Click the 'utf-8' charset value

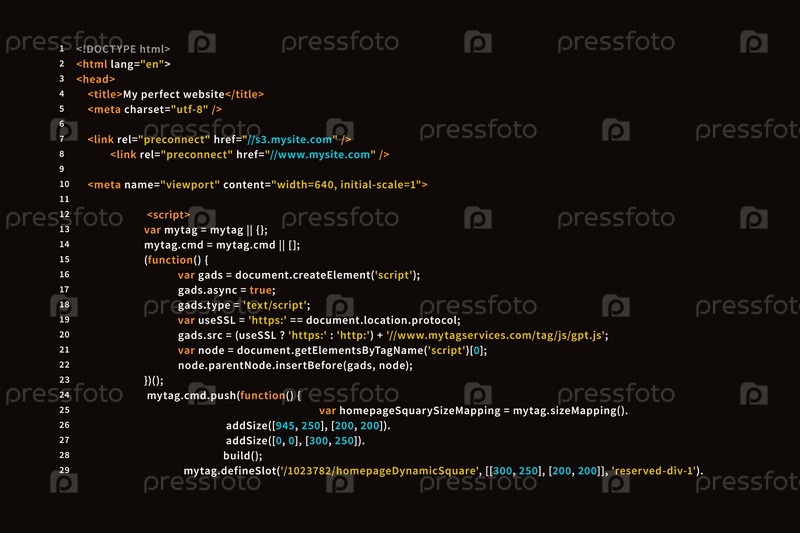189,109
